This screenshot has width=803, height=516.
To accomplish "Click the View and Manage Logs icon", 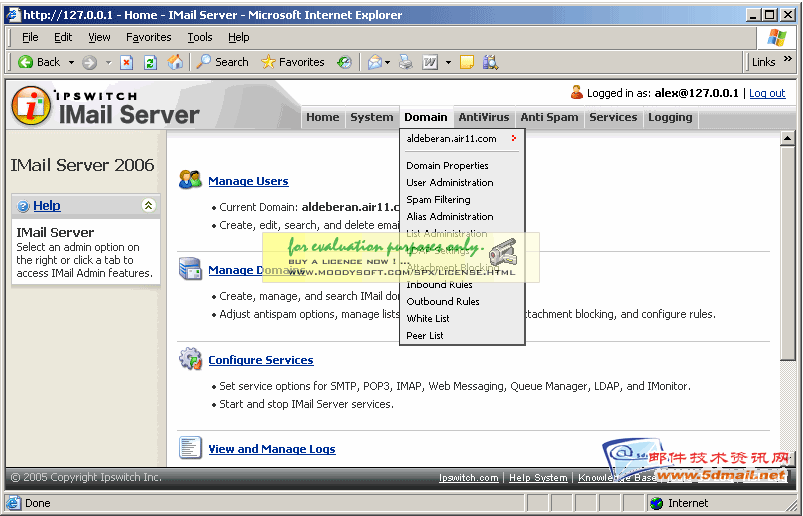I will [x=190, y=448].
